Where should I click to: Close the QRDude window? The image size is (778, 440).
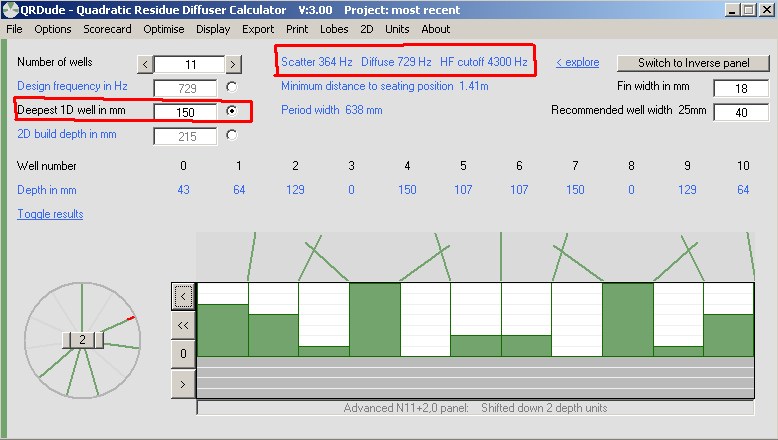pyautogui.click(x=766, y=10)
